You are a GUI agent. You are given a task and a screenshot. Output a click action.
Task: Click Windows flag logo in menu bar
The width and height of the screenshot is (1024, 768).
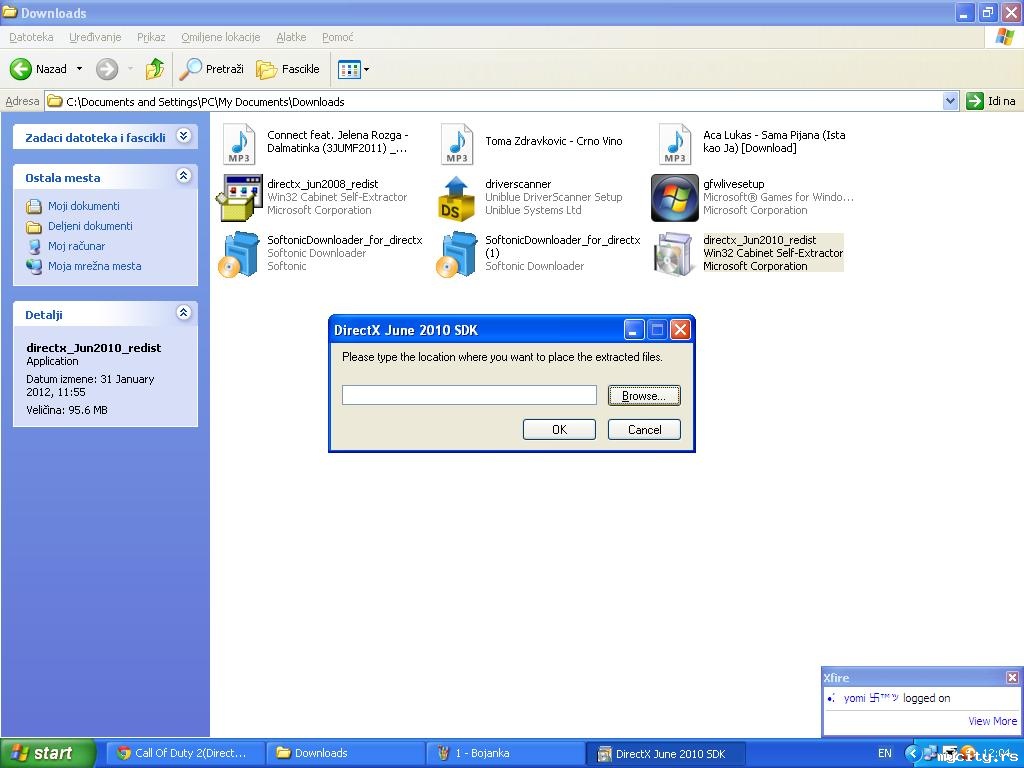tap(1004, 37)
